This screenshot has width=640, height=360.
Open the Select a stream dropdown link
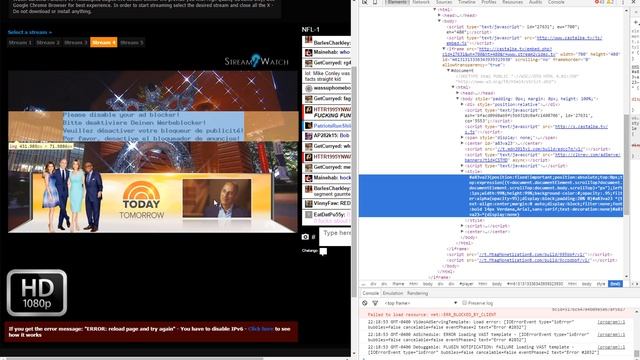point(30,32)
